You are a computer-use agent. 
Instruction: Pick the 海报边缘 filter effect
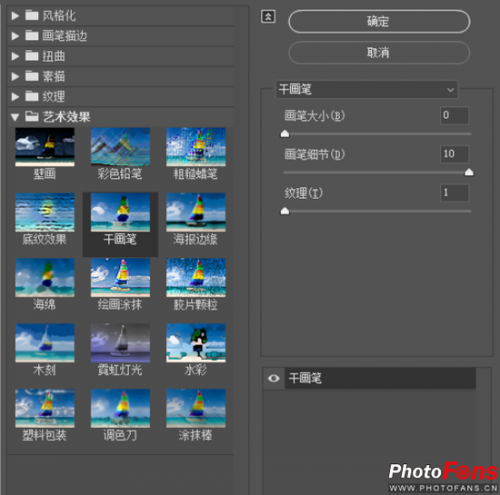point(196,212)
